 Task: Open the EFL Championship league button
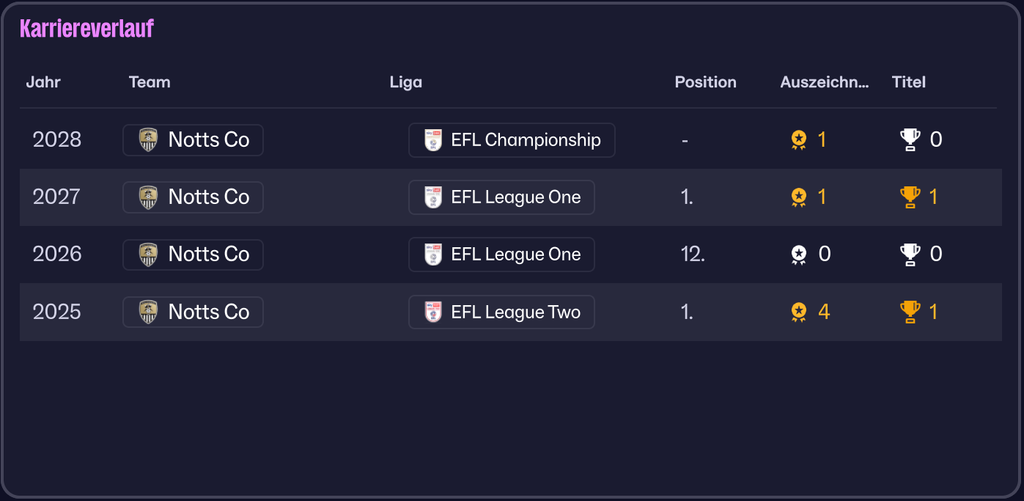(512, 140)
